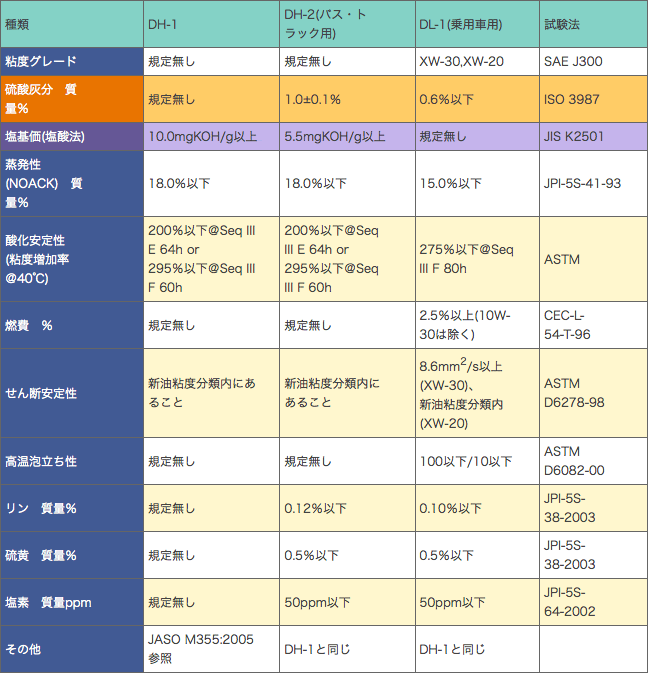This screenshot has width=648, height=673.
Task: Select the DL-1(乗用車用) column header
Action: pyautogui.click(x=475, y=23)
